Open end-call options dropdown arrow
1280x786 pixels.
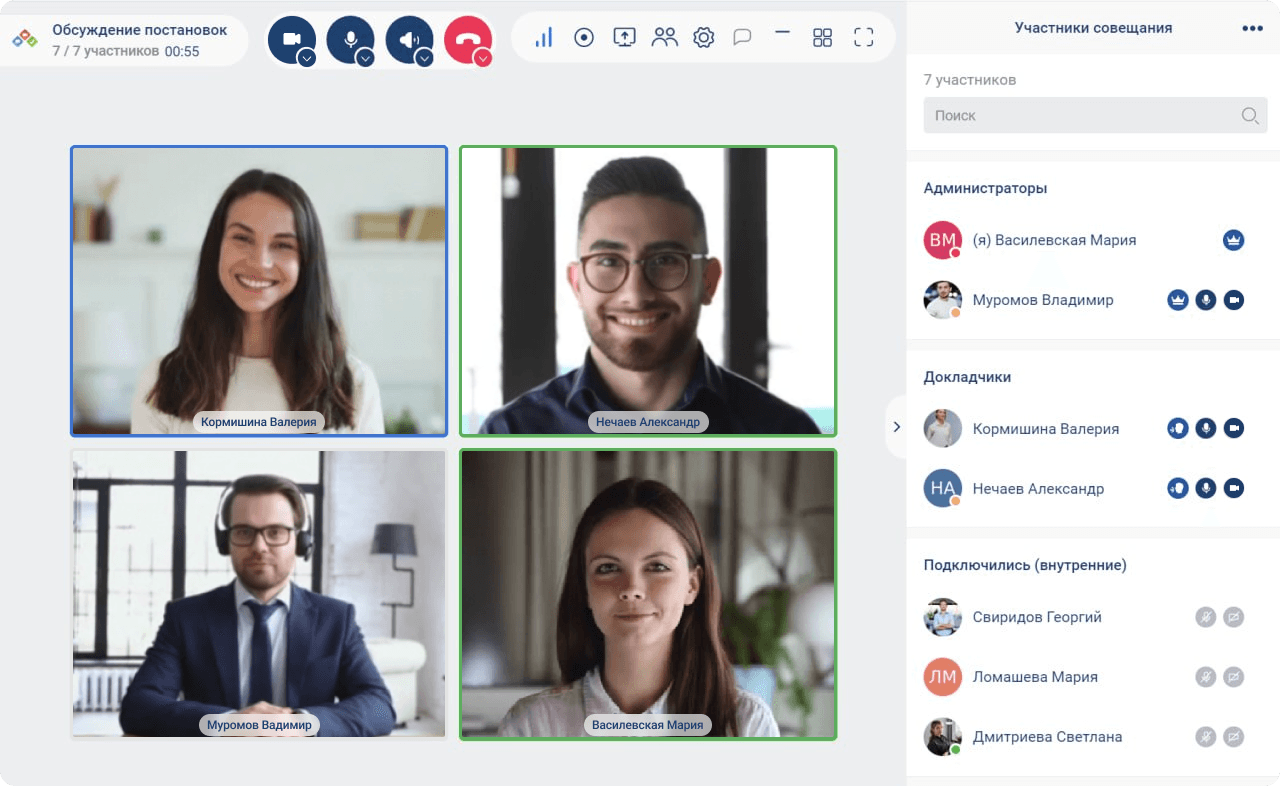[x=483, y=58]
